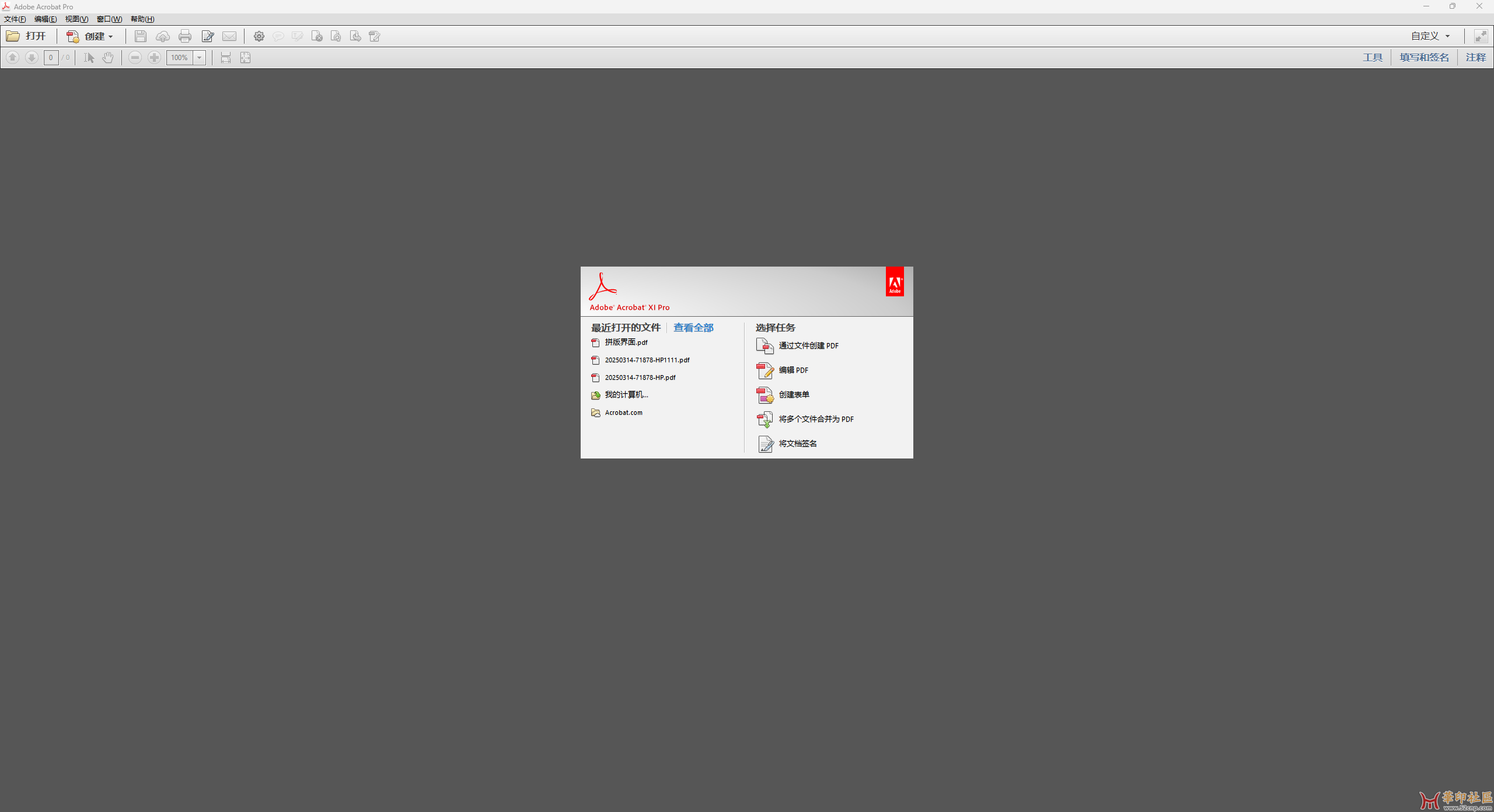Click the save floppy disk icon

coord(140,36)
